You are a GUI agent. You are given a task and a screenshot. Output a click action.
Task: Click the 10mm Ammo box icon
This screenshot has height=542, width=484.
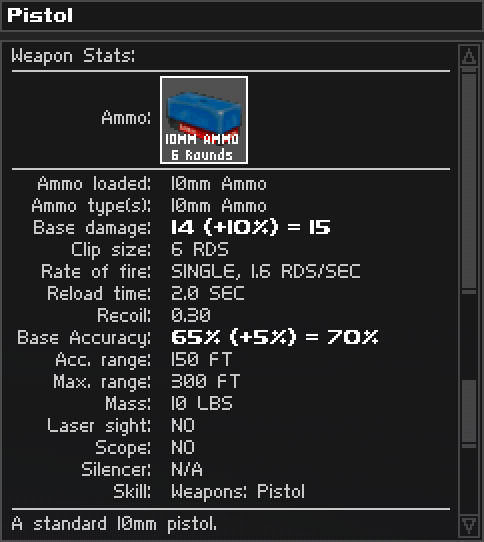tap(204, 120)
